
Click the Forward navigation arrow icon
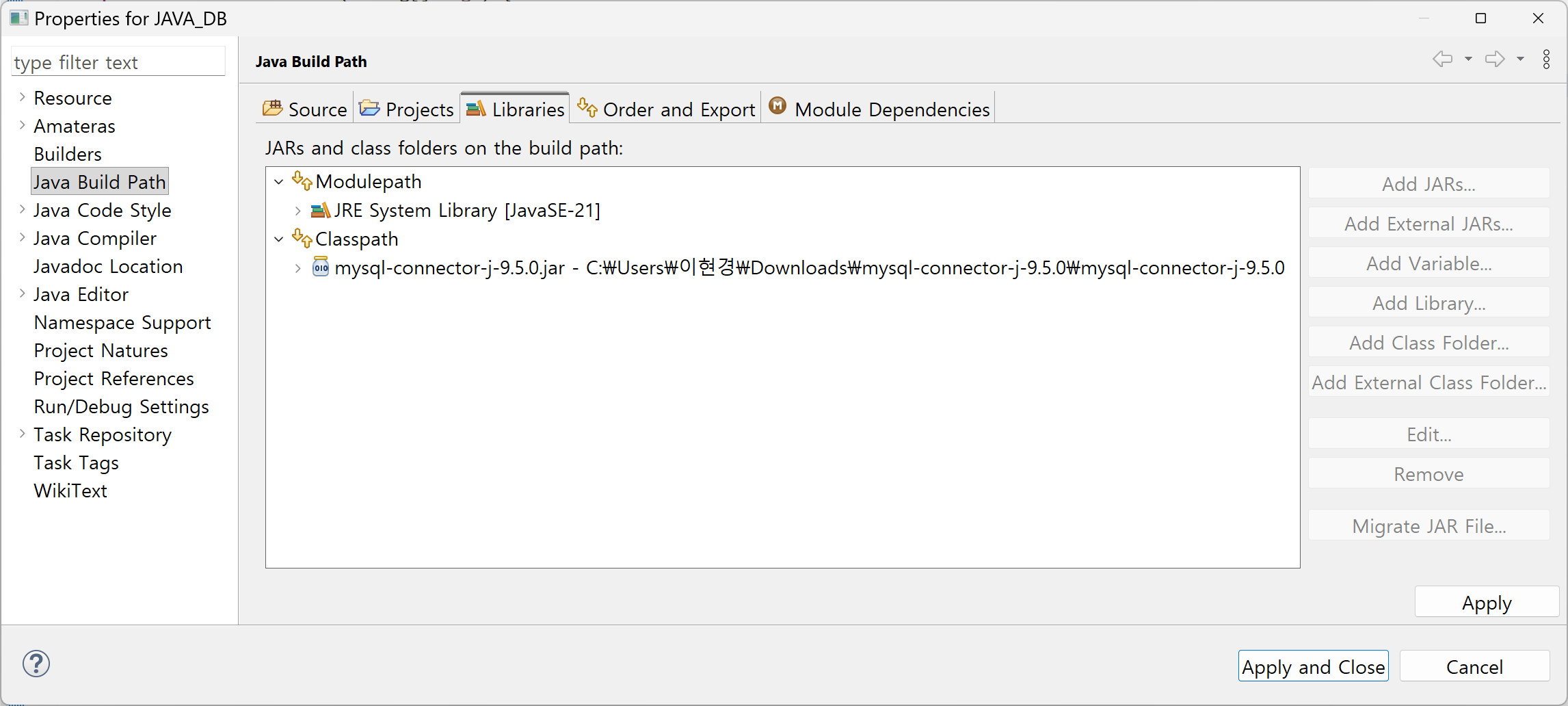1495,60
